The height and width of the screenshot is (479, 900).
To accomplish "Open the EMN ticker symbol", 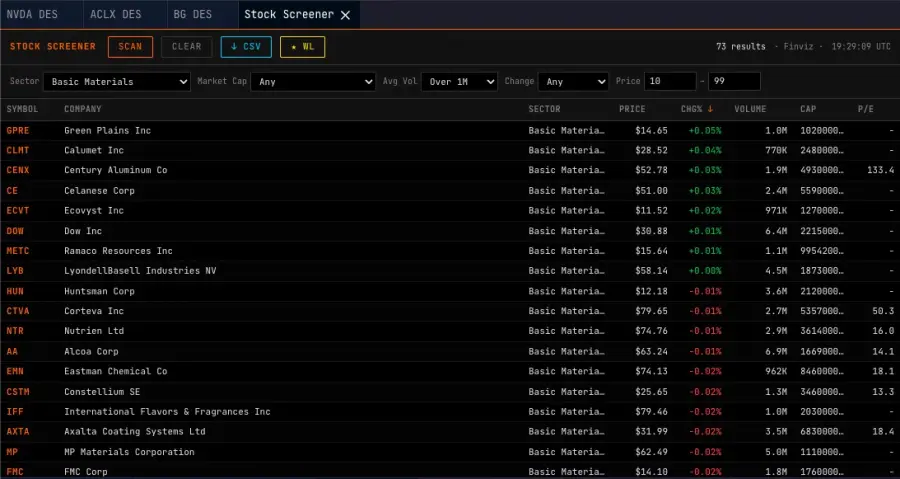I will pos(15,372).
